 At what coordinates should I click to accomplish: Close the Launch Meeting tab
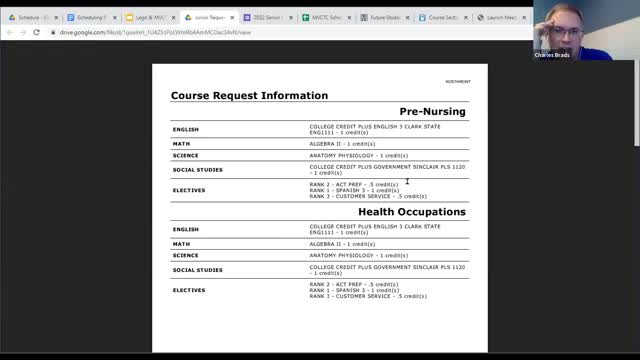(524, 18)
